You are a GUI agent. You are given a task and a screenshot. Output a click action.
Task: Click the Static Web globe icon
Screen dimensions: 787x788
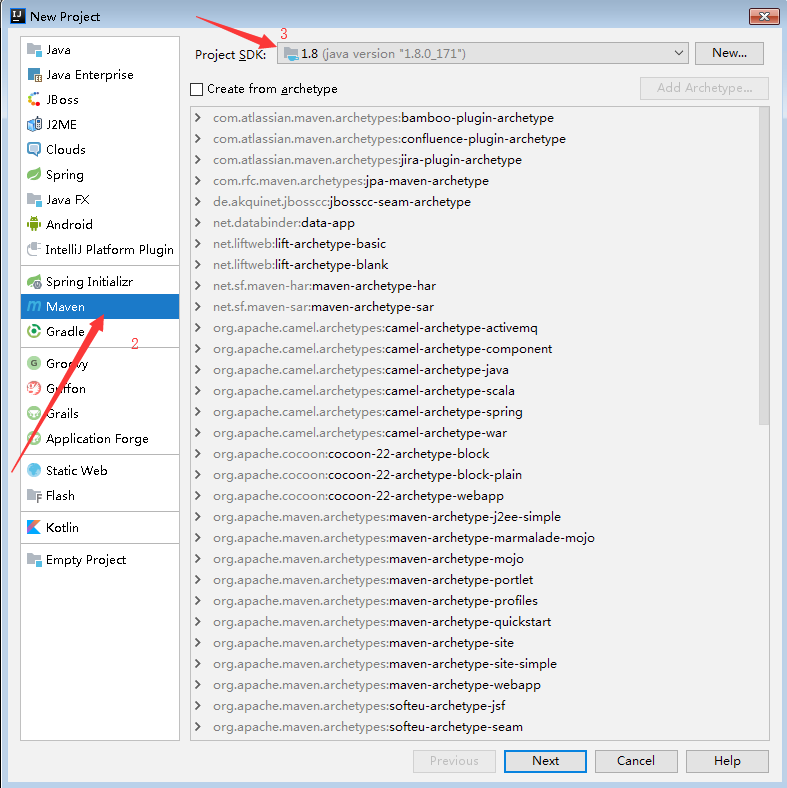[x=34, y=470]
